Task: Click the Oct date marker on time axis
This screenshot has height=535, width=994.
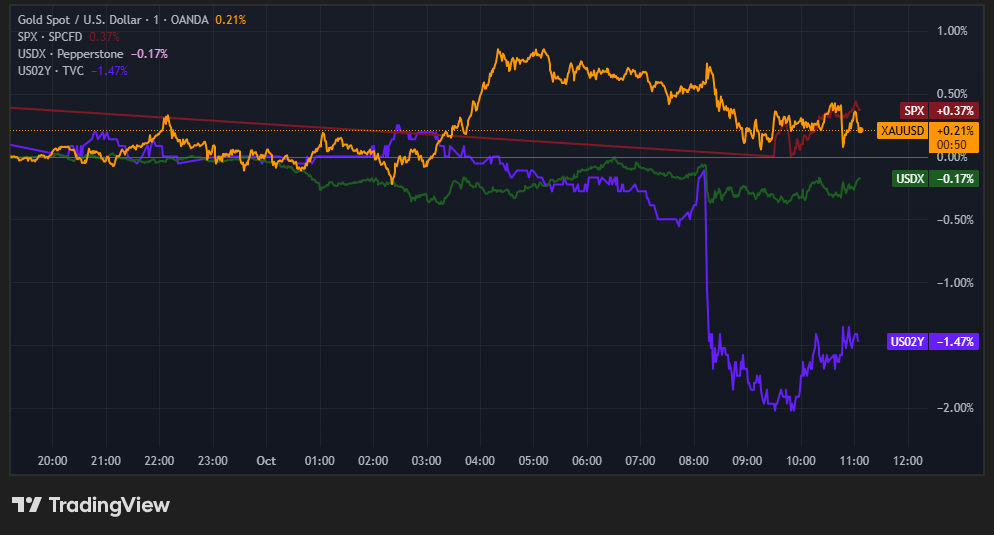Action: (265, 460)
